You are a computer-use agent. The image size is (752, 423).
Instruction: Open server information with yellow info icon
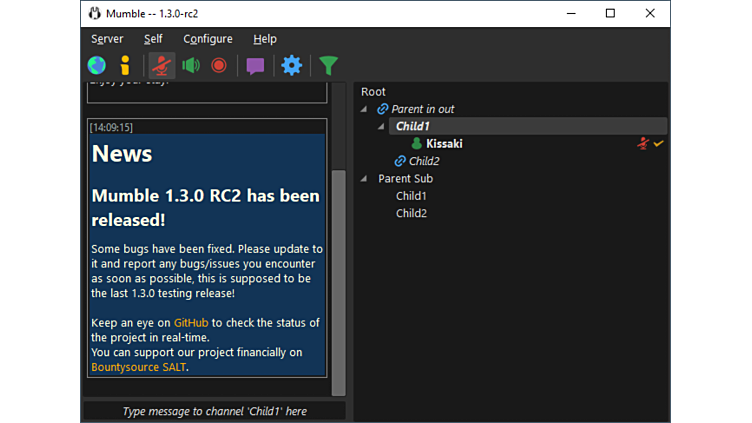(125, 66)
